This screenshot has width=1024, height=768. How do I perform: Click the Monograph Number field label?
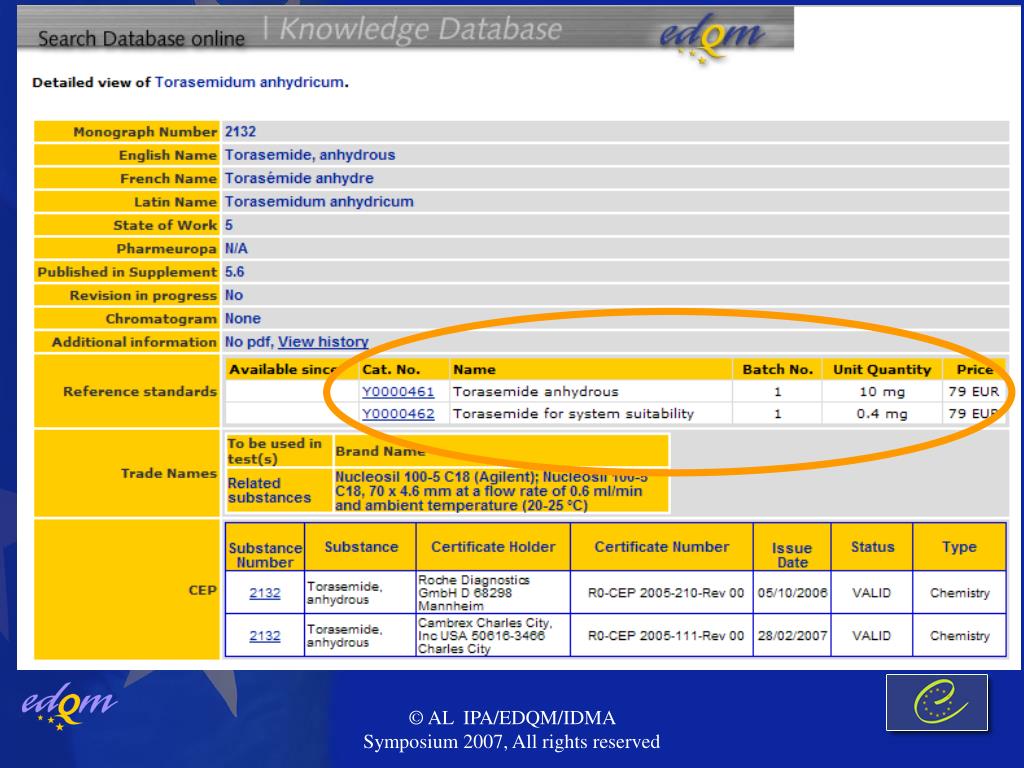click(x=145, y=132)
